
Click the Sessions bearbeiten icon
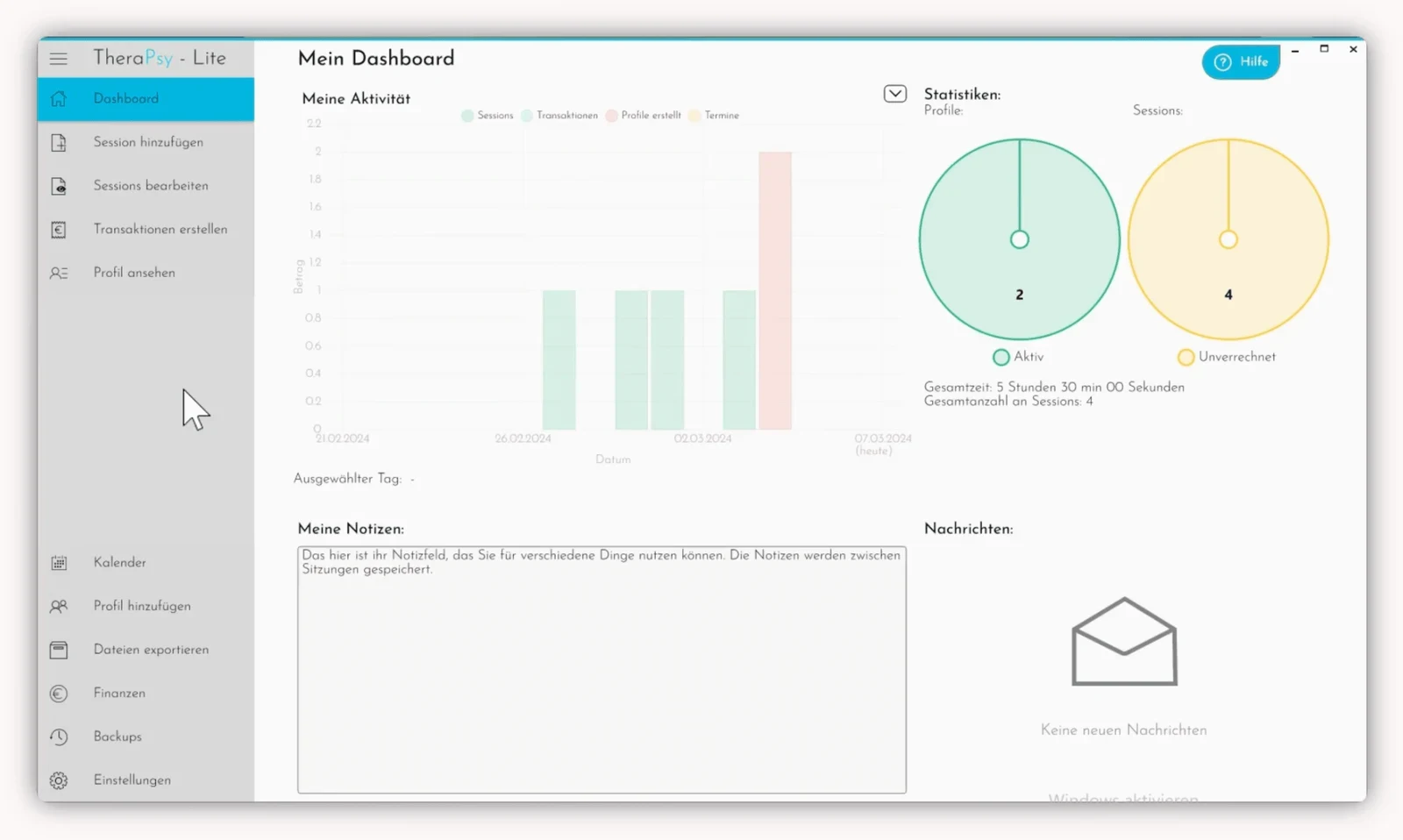click(x=59, y=186)
